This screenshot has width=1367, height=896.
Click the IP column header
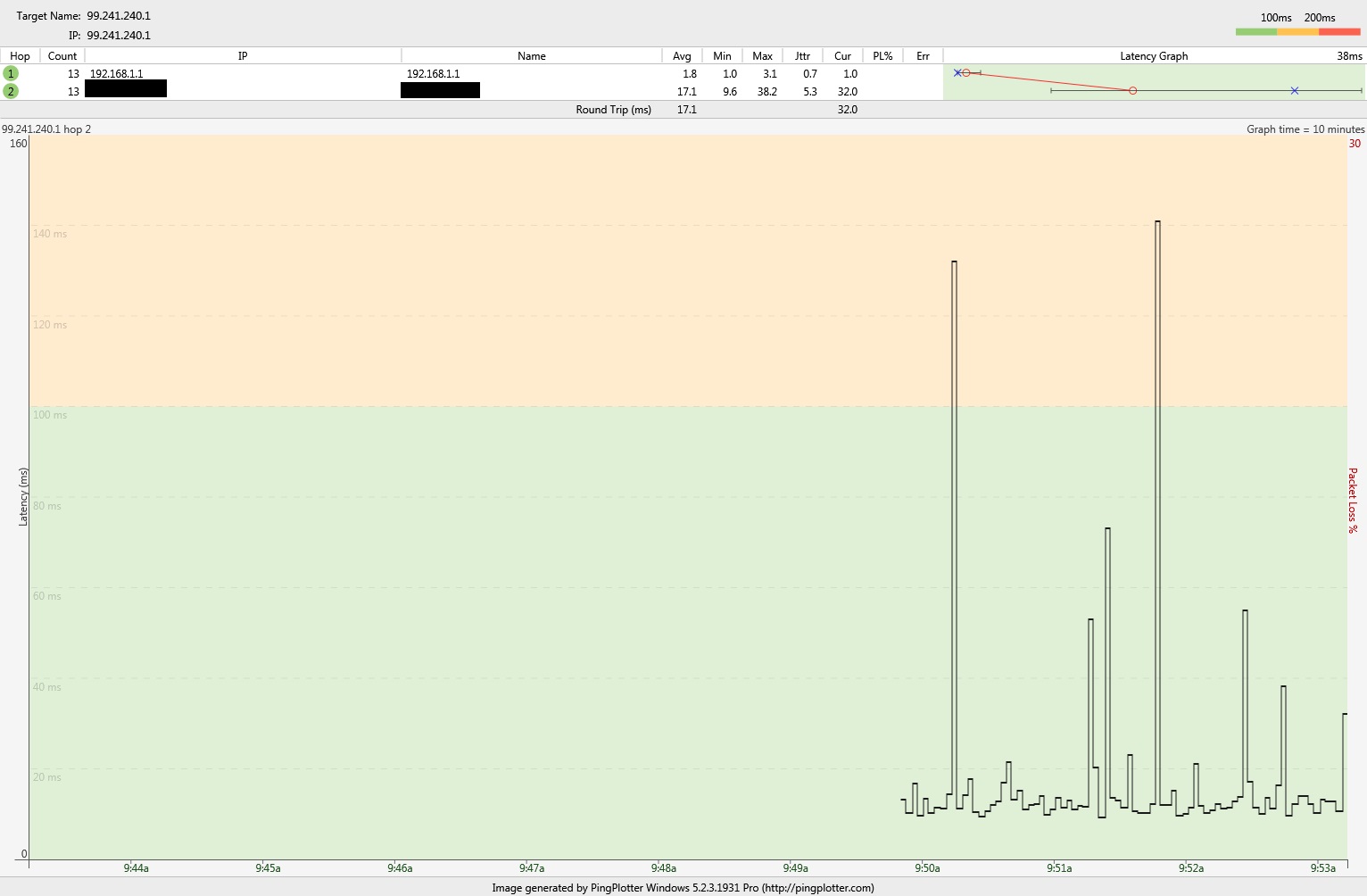(243, 56)
